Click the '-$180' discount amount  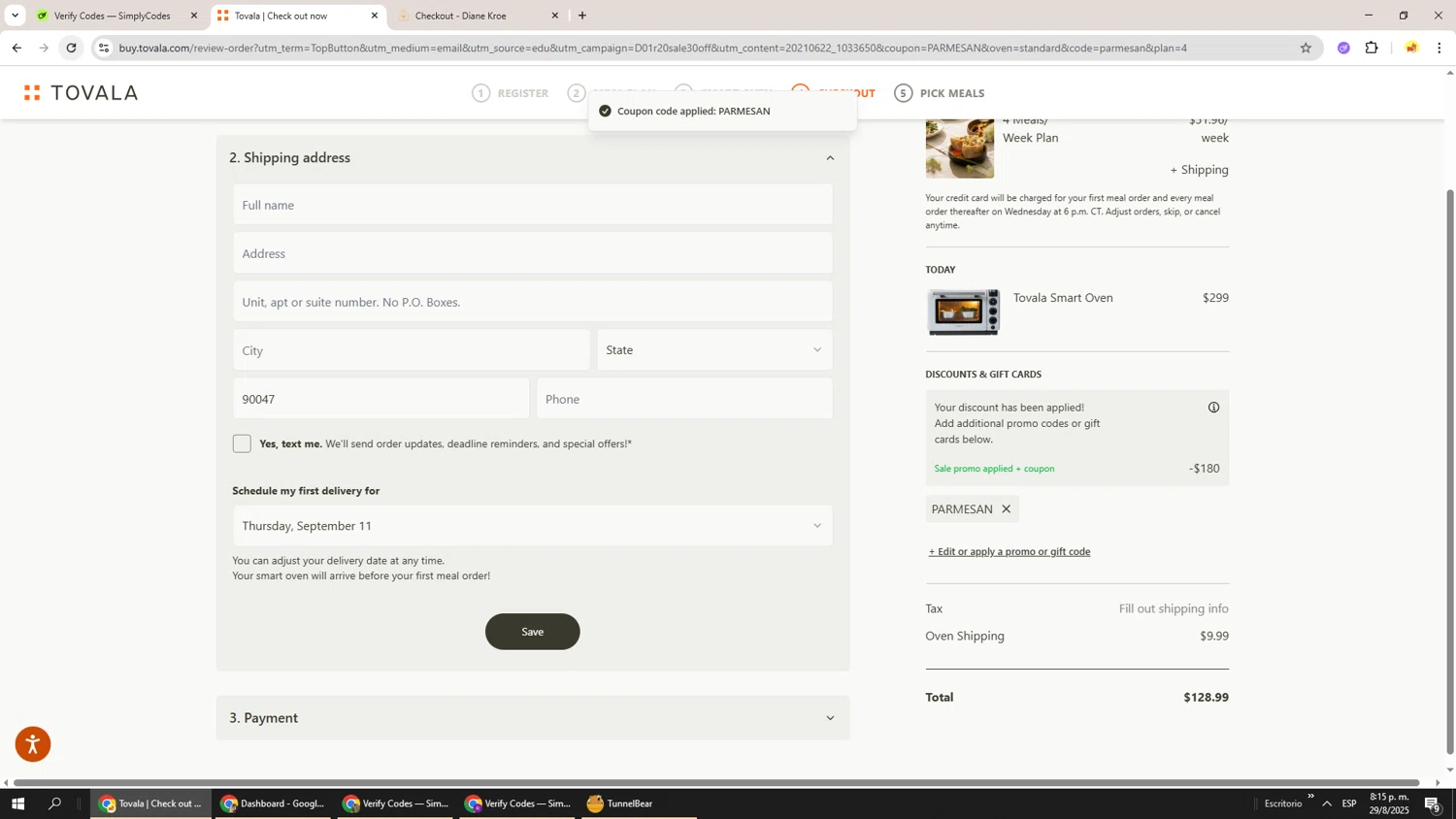(1205, 469)
